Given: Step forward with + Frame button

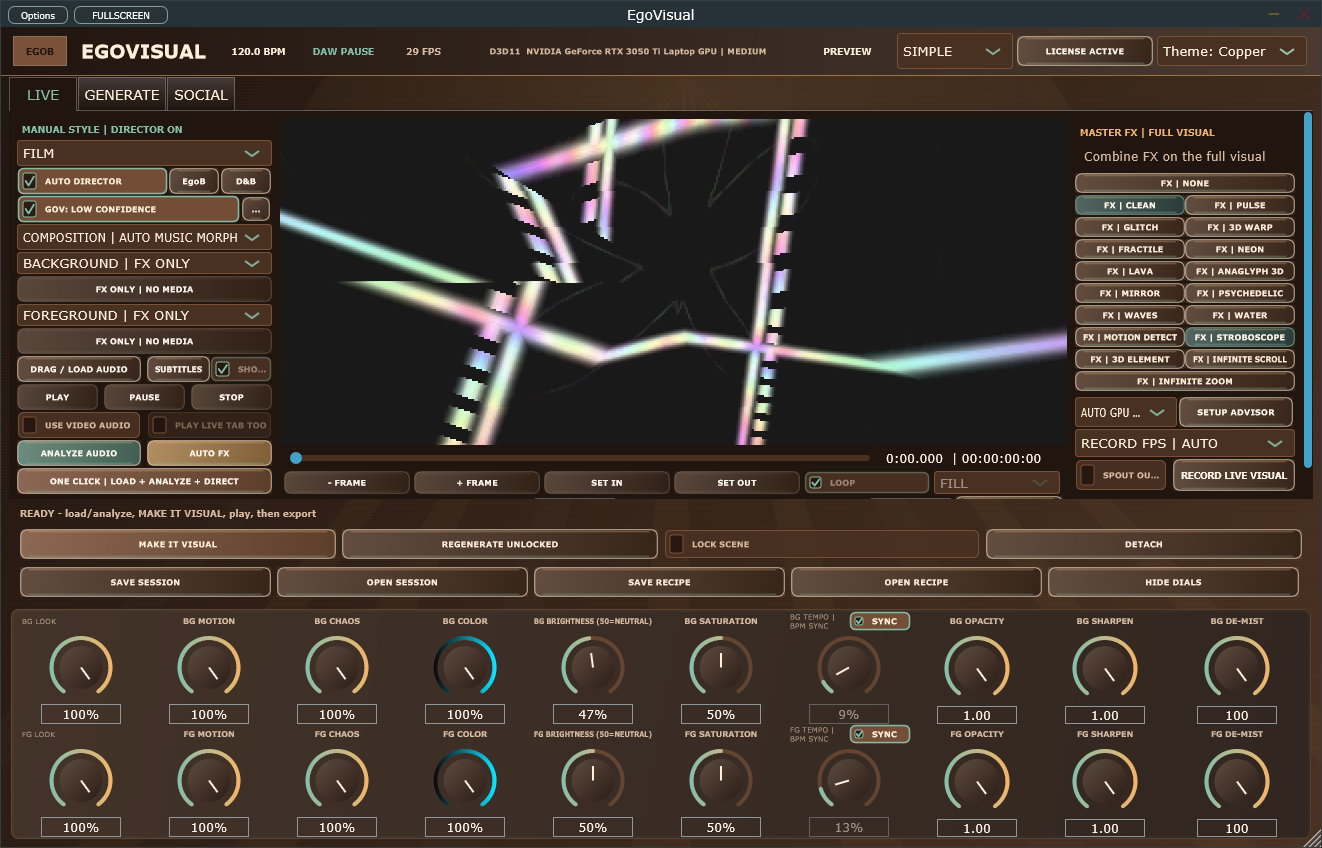Looking at the screenshot, I should coord(477,482).
